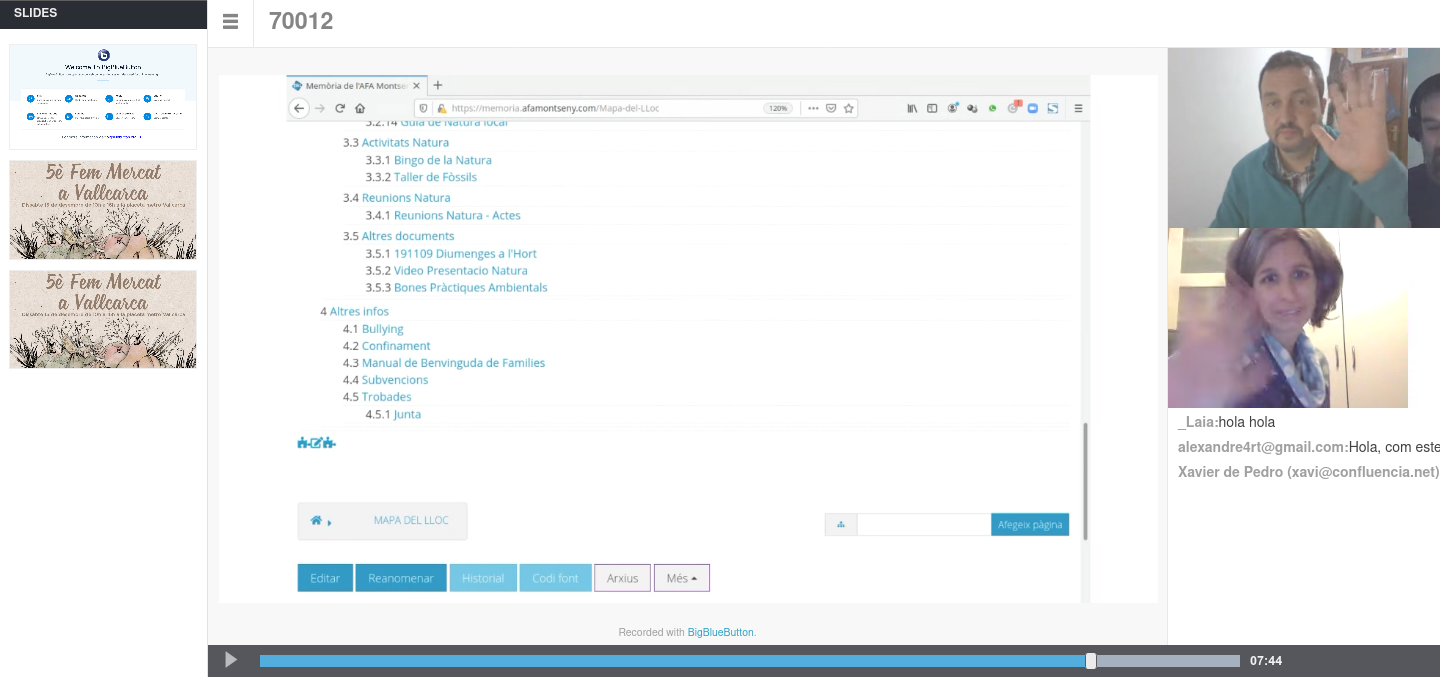Click the browser back arrow

(x=299, y=108)
